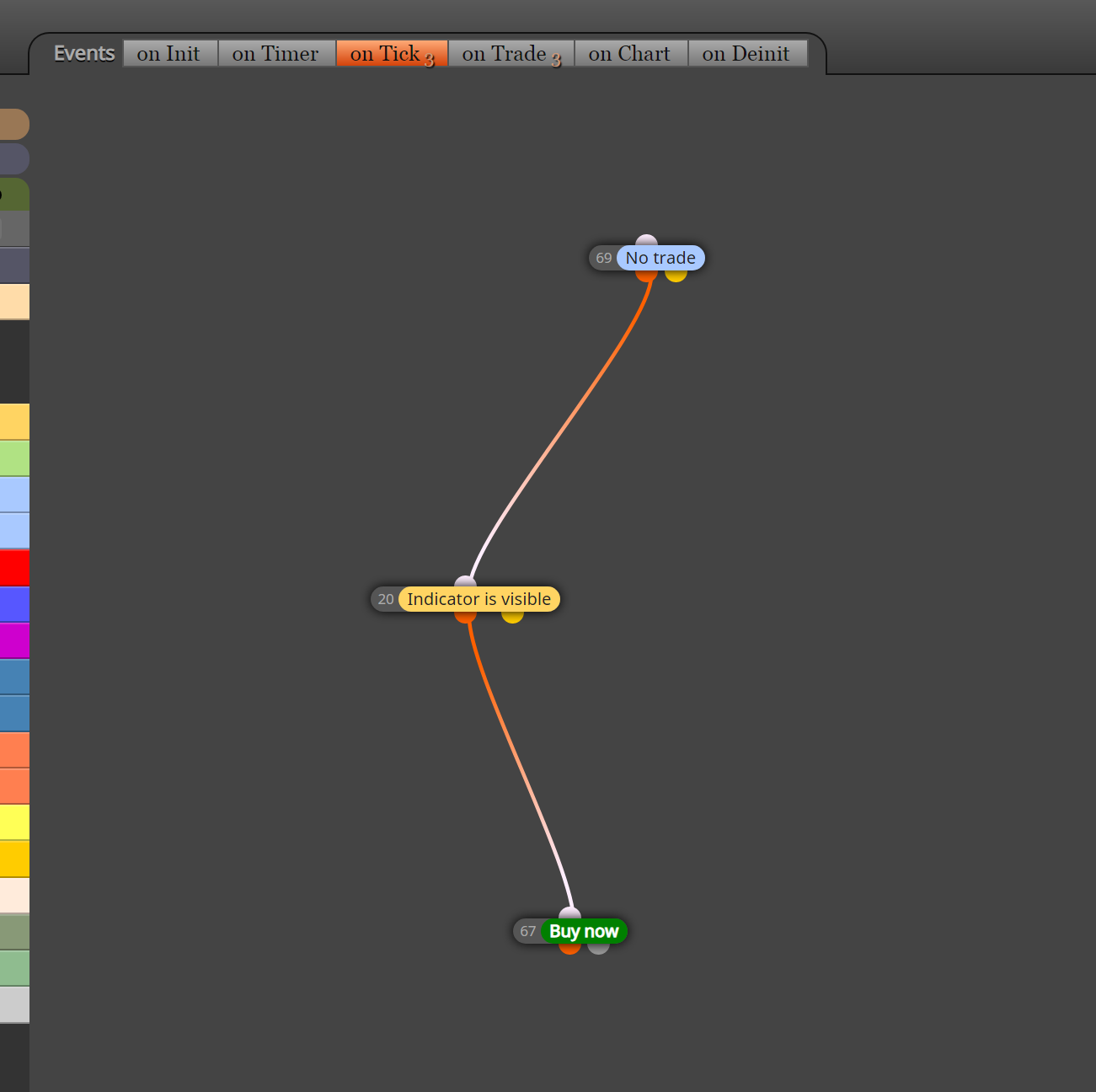Pick the light green sidebar category swatch

[x=14, y=458]
